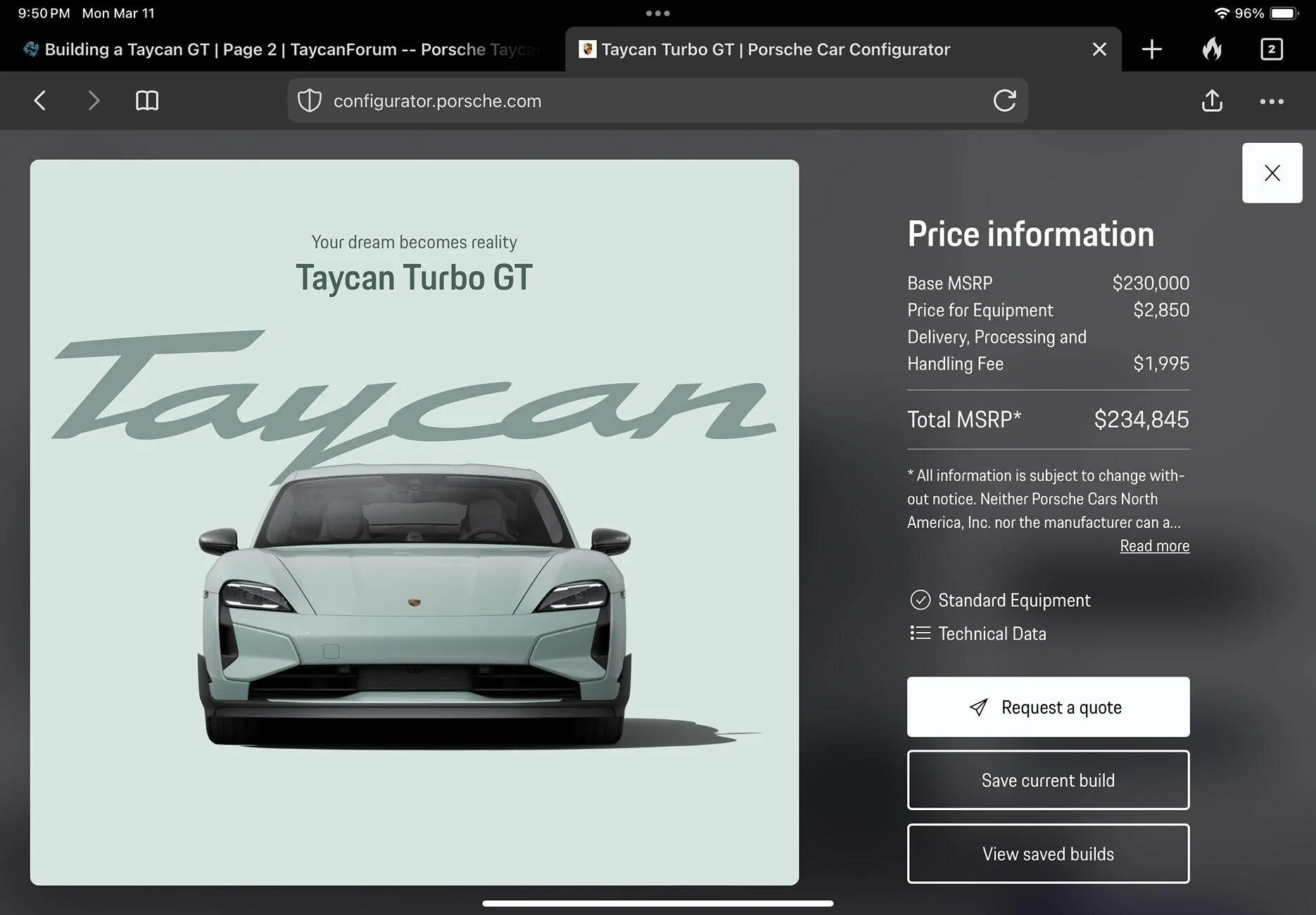
Task: Close the Porsche Car Configurator tab
Action: point(1099,49)
